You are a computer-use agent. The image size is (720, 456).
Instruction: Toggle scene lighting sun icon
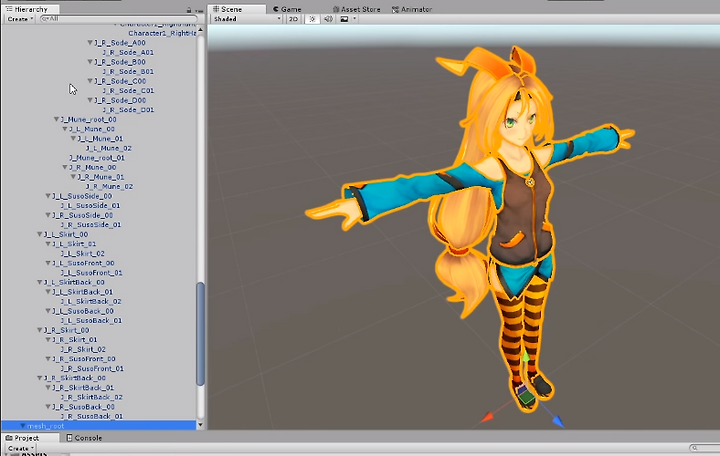coord(312,19)
